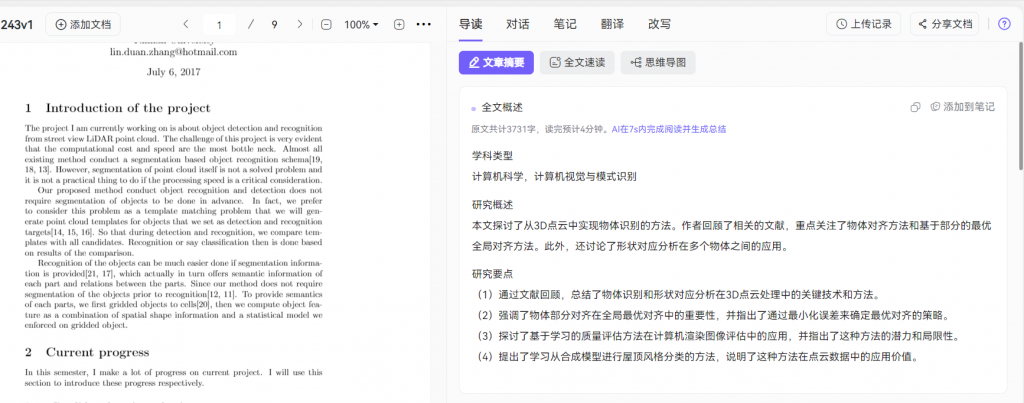This screenshot has width=1024, height=403.
Task: Switch to the 改写 tab
Action: (659, 25)
